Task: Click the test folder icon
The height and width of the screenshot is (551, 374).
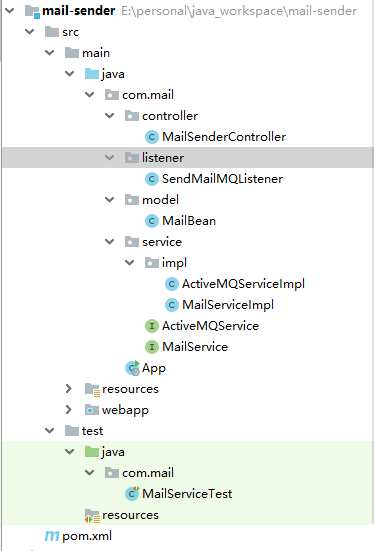Action: point(72,431)
